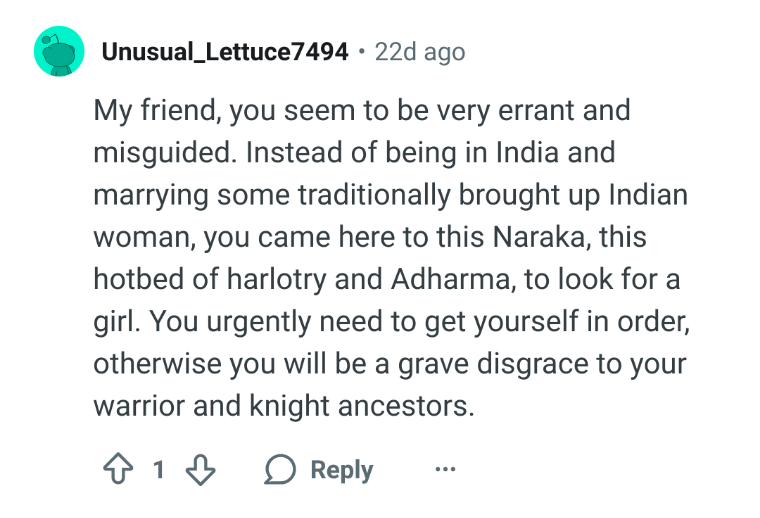This screenshot has width=760, height=518.
Task: Click the green Reddit avatar icon
Action: [58, 52]
